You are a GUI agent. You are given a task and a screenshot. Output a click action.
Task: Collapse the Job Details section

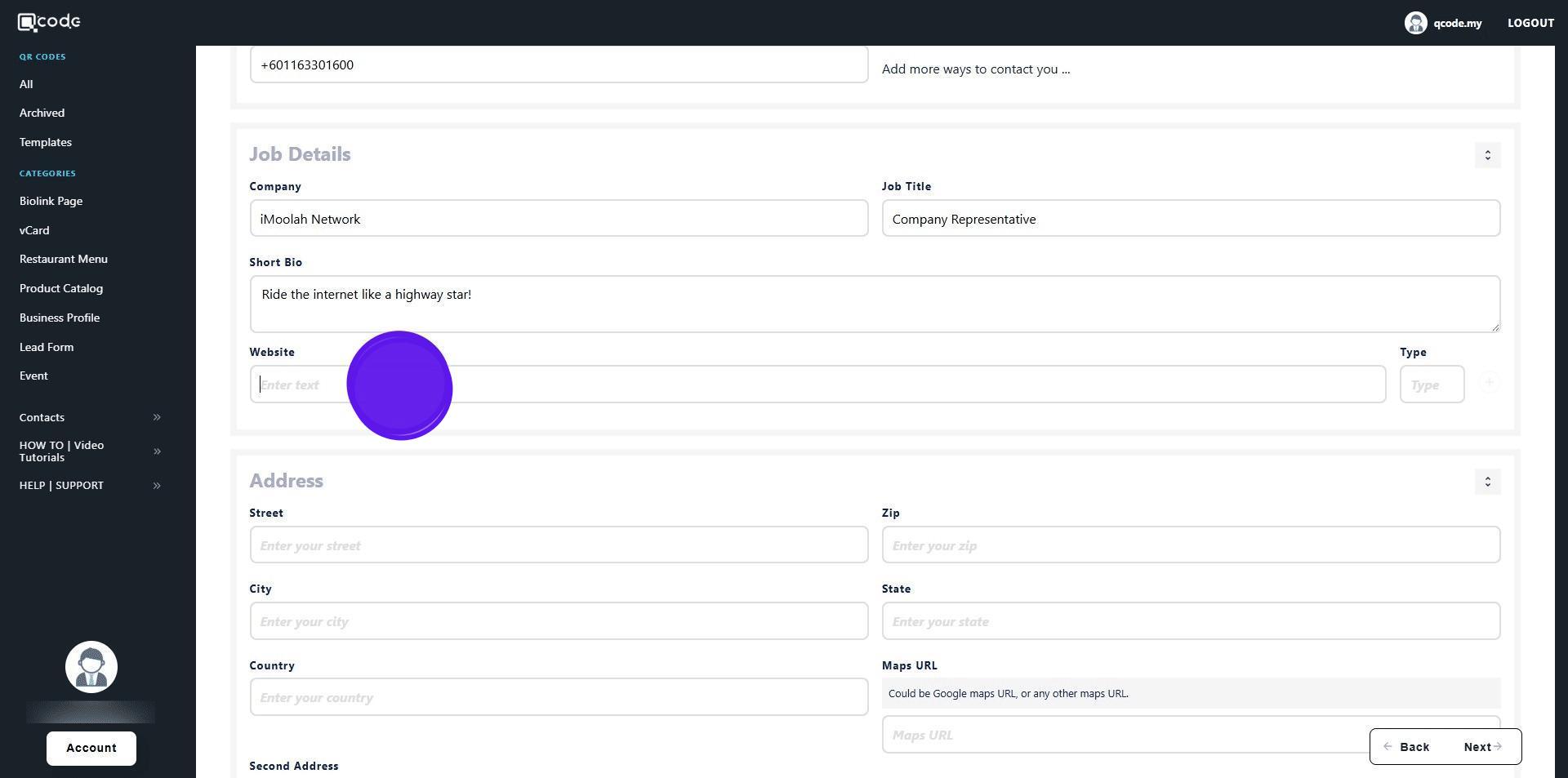pyautogui.click(x=1487, y=155)
